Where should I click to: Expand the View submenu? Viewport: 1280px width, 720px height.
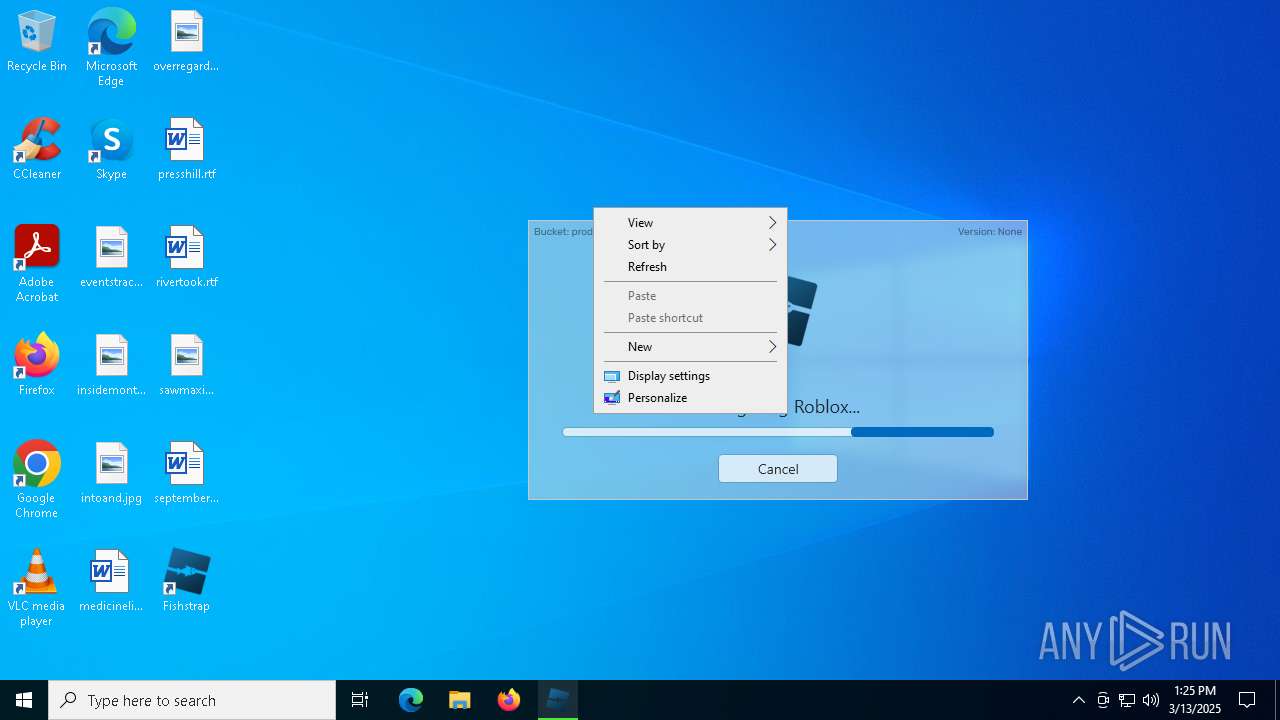(x=690, y=223)
